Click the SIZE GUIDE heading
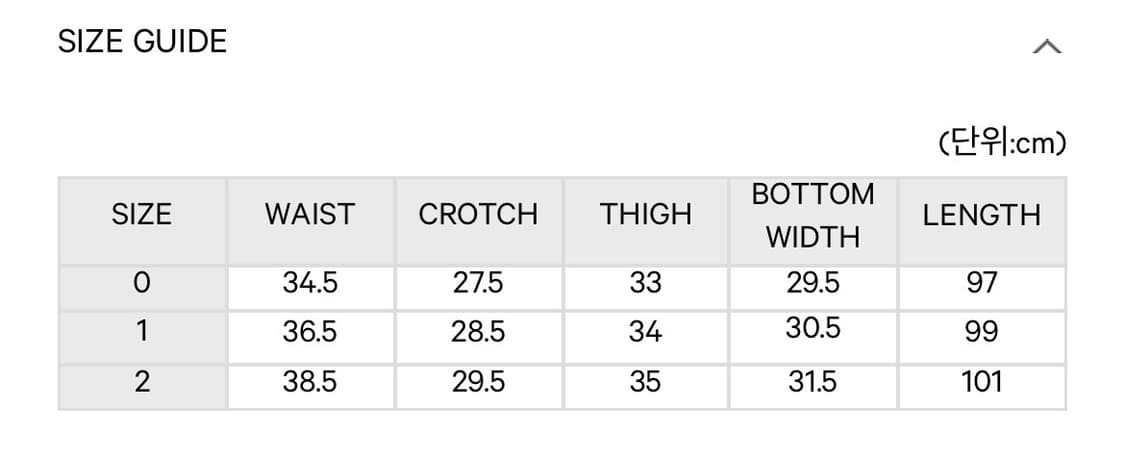Screen dimensions: 1125x463 click(142, 42)
